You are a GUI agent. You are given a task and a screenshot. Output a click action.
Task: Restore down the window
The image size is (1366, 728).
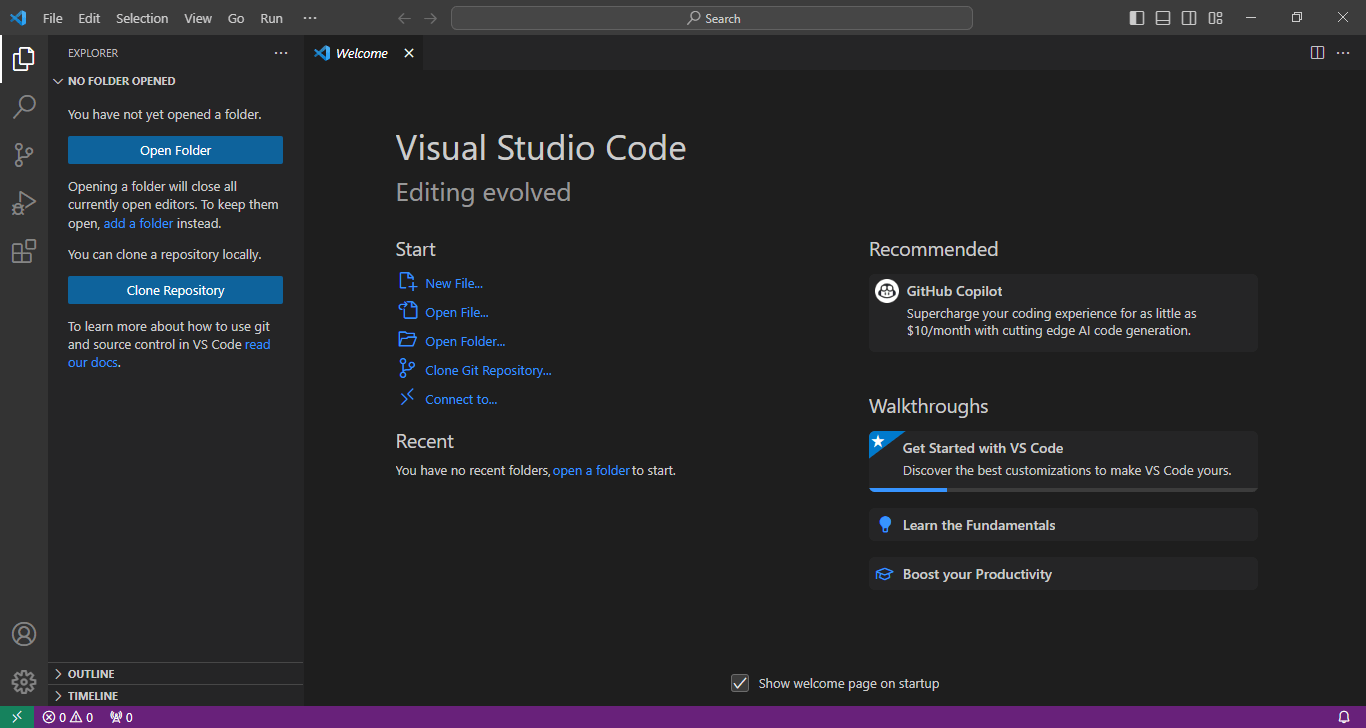click(1297, 18)
